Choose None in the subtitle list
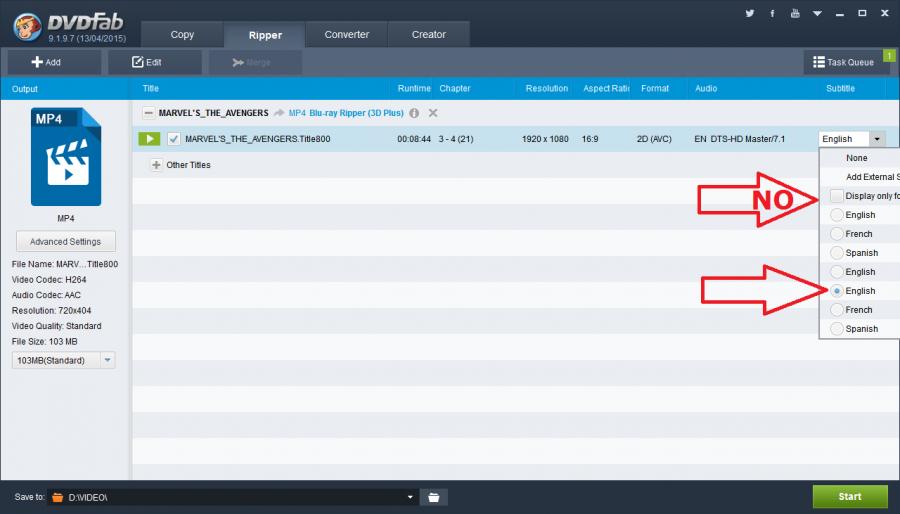Screen dimensions: 900x514 point(857,158)
